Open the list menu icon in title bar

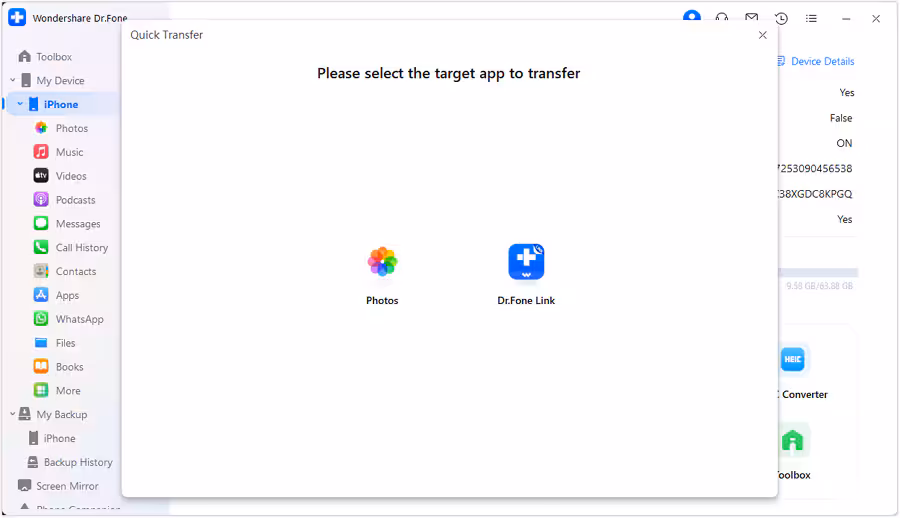(811, 18)
